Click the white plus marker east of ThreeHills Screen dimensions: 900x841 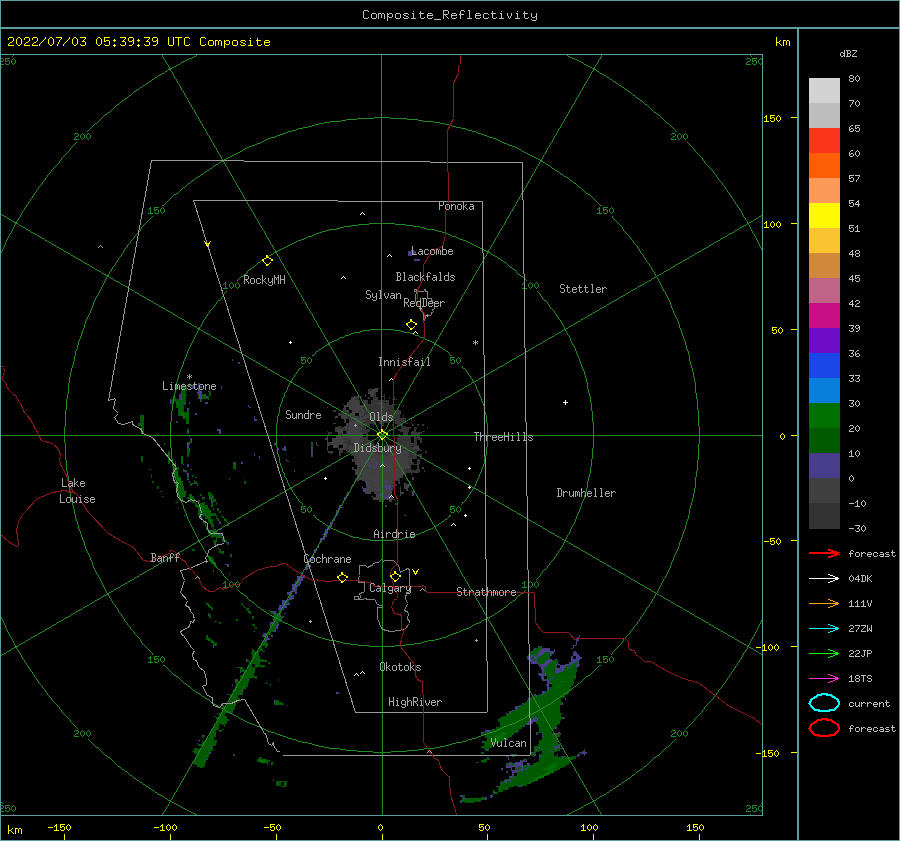(x=565, y=402)
